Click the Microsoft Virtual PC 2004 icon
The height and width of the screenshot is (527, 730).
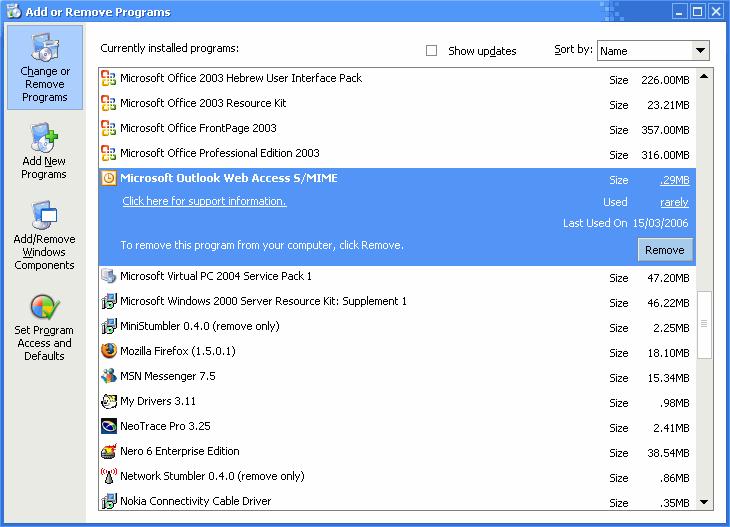pos(109,276)
